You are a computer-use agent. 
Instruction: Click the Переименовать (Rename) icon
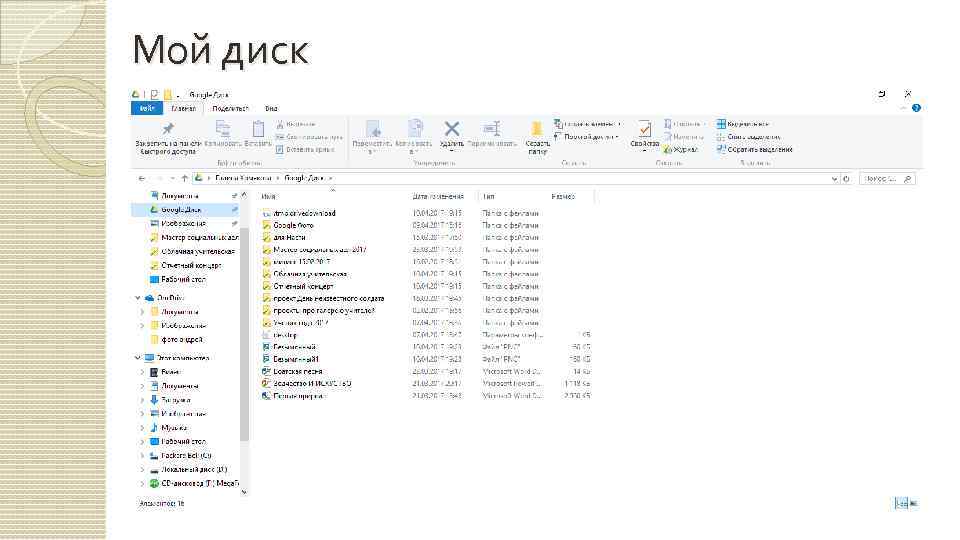[x=492, y=129]
